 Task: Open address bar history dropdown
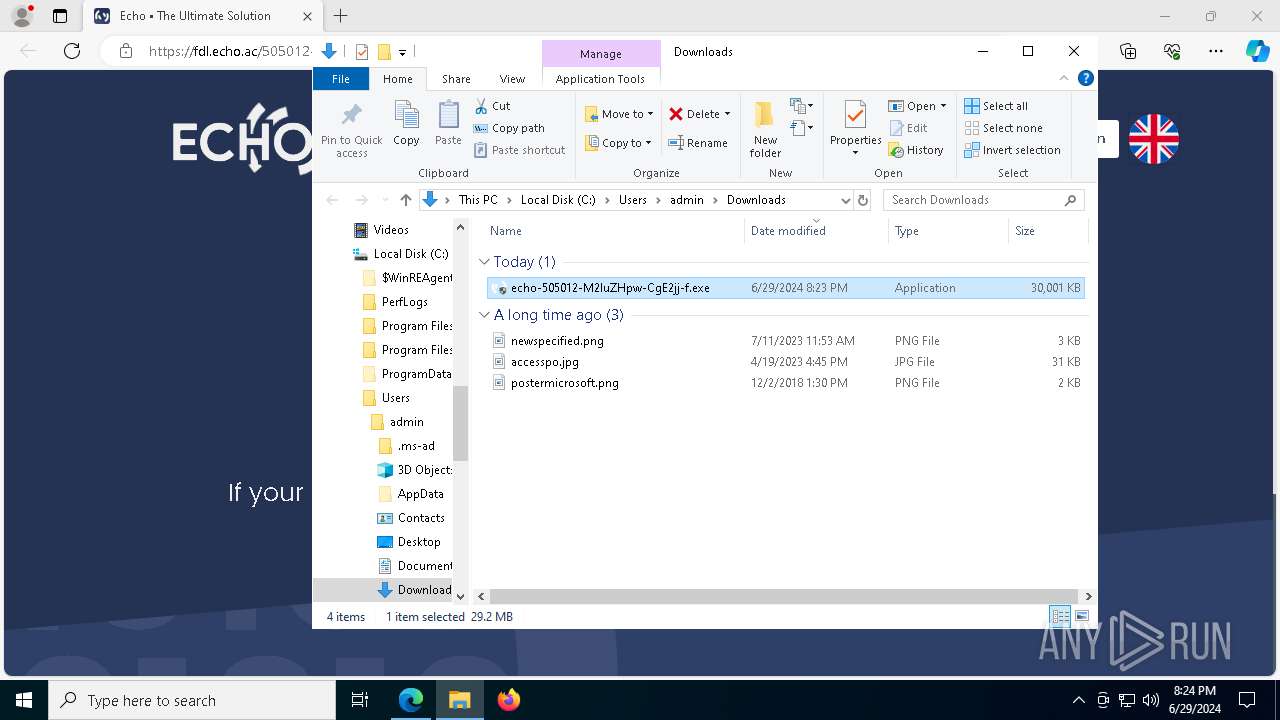tap(846, 200)
